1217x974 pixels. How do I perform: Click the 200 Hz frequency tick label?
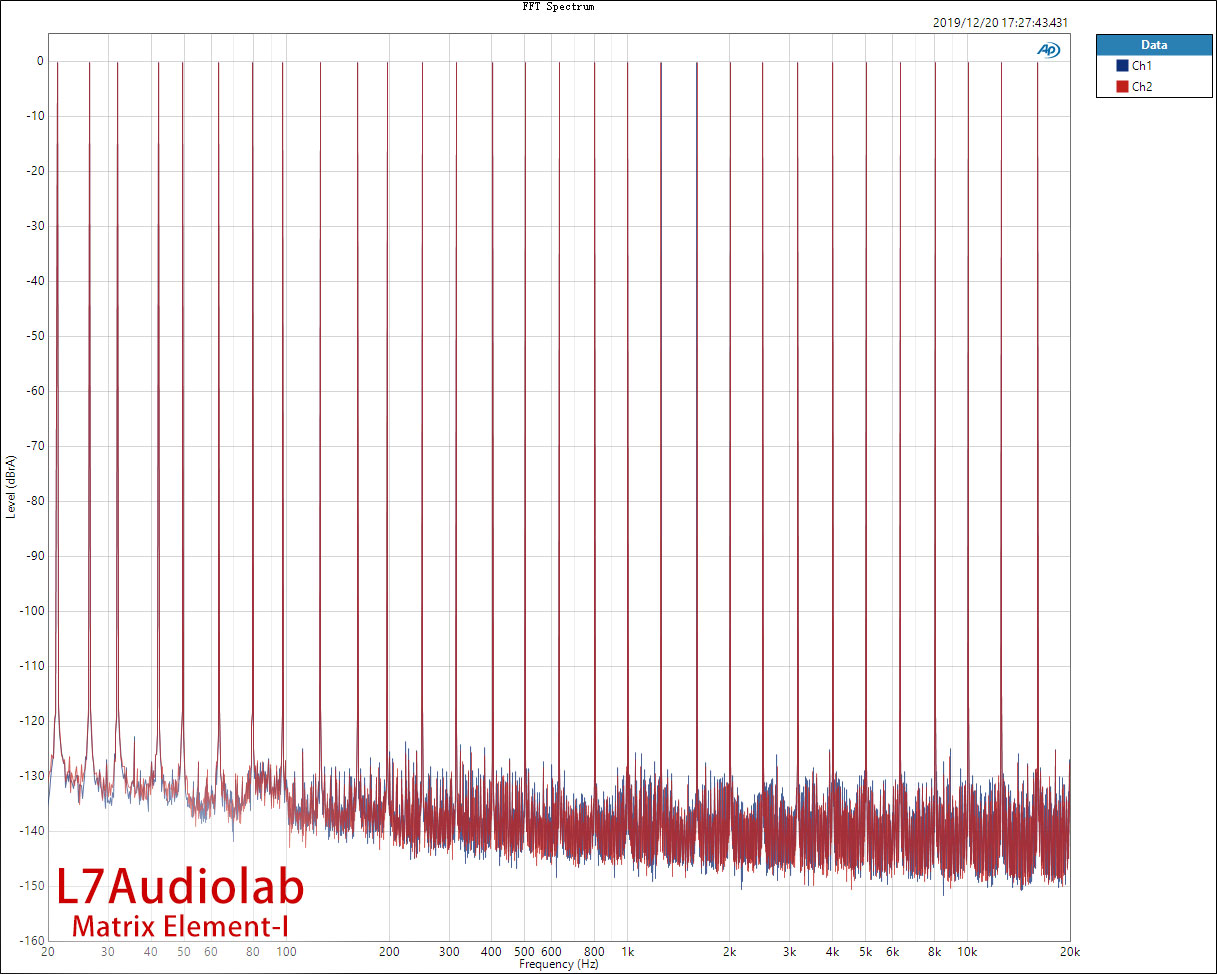pos(388,952)
